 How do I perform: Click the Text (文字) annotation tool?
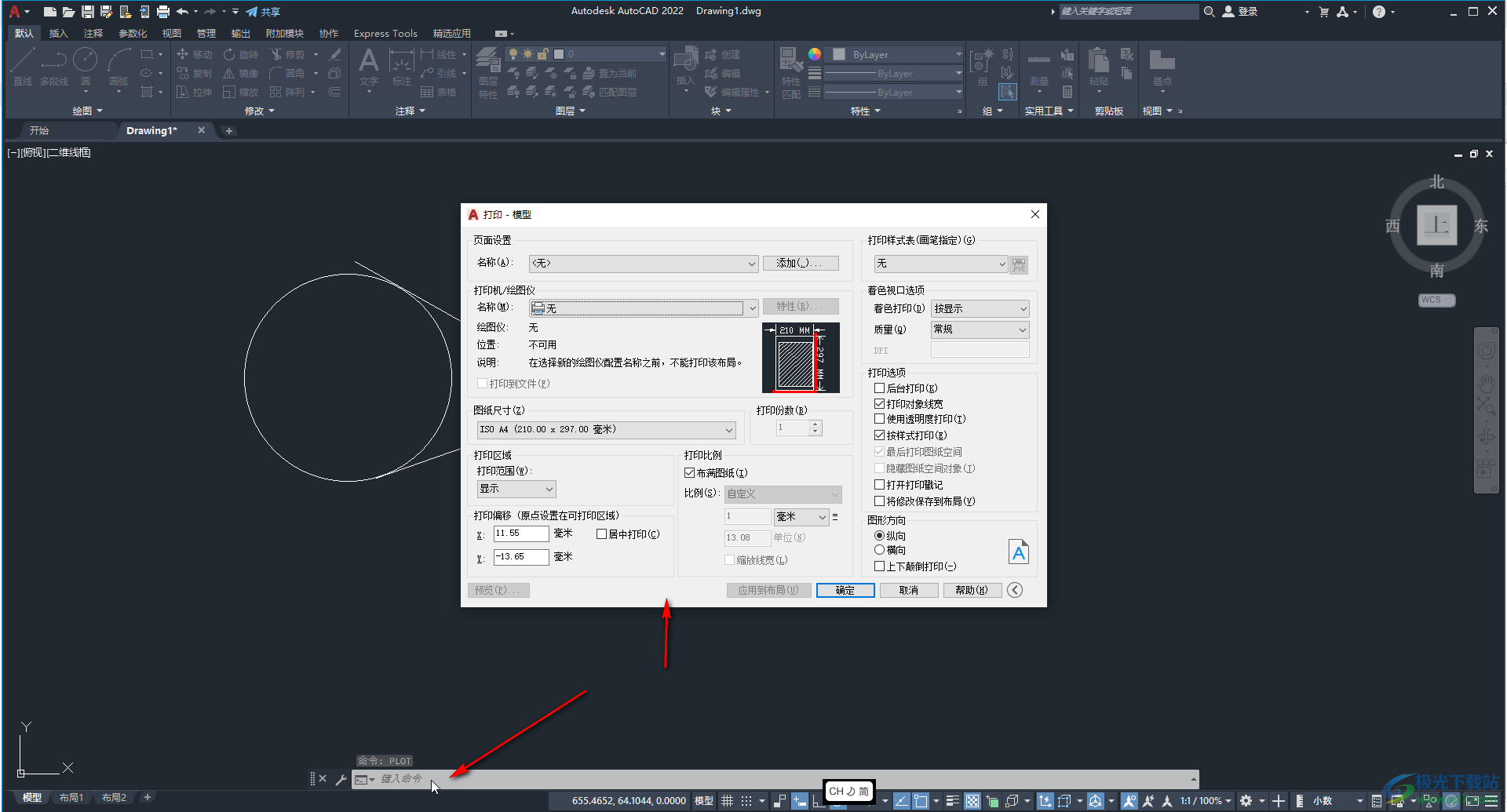pyautogui.click(x=369, y=67)
